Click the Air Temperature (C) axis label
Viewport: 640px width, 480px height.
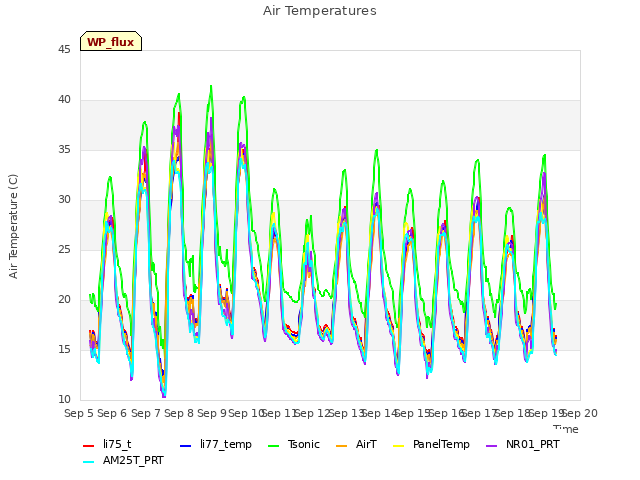point(13,226)
